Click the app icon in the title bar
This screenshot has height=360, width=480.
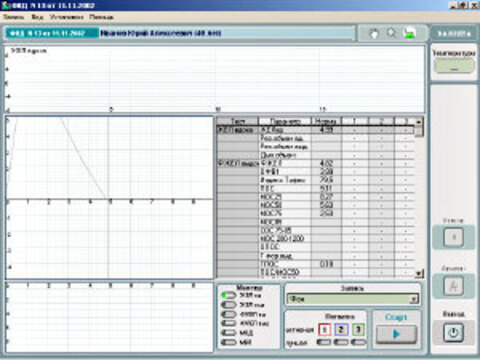[x=6, y=5]
